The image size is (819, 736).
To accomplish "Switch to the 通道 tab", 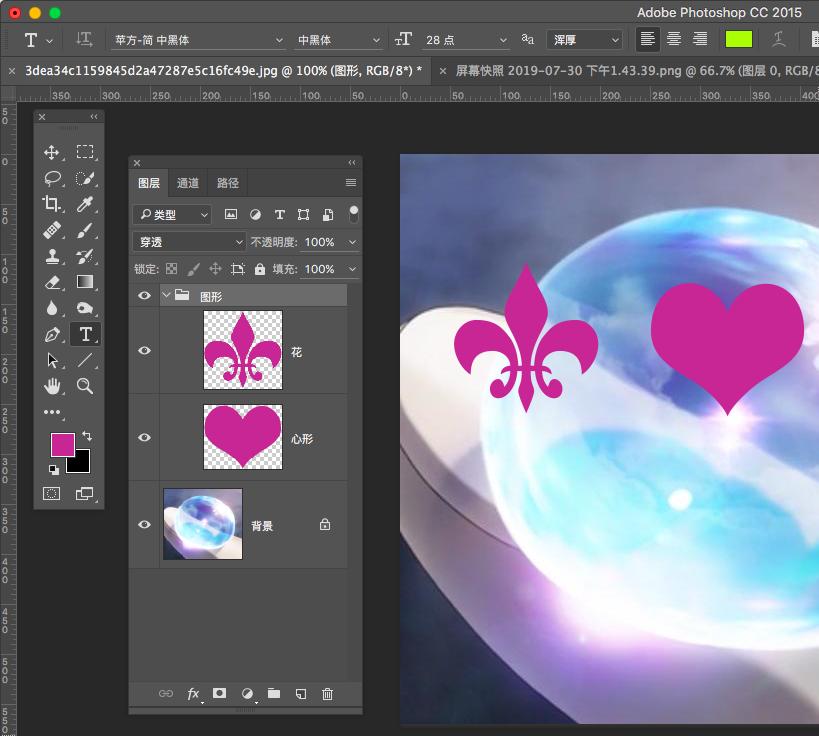I will pos(188,183).
